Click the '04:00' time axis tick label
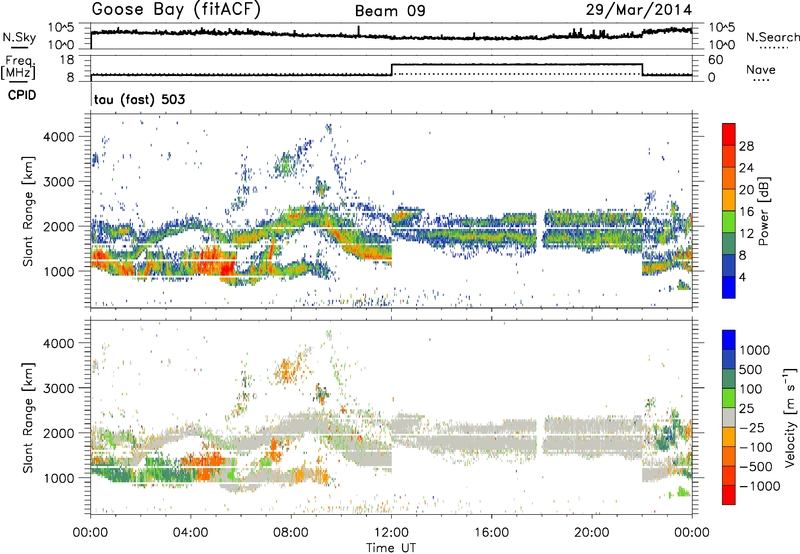This screenshot has width=800, height=554. coord(191,532)
